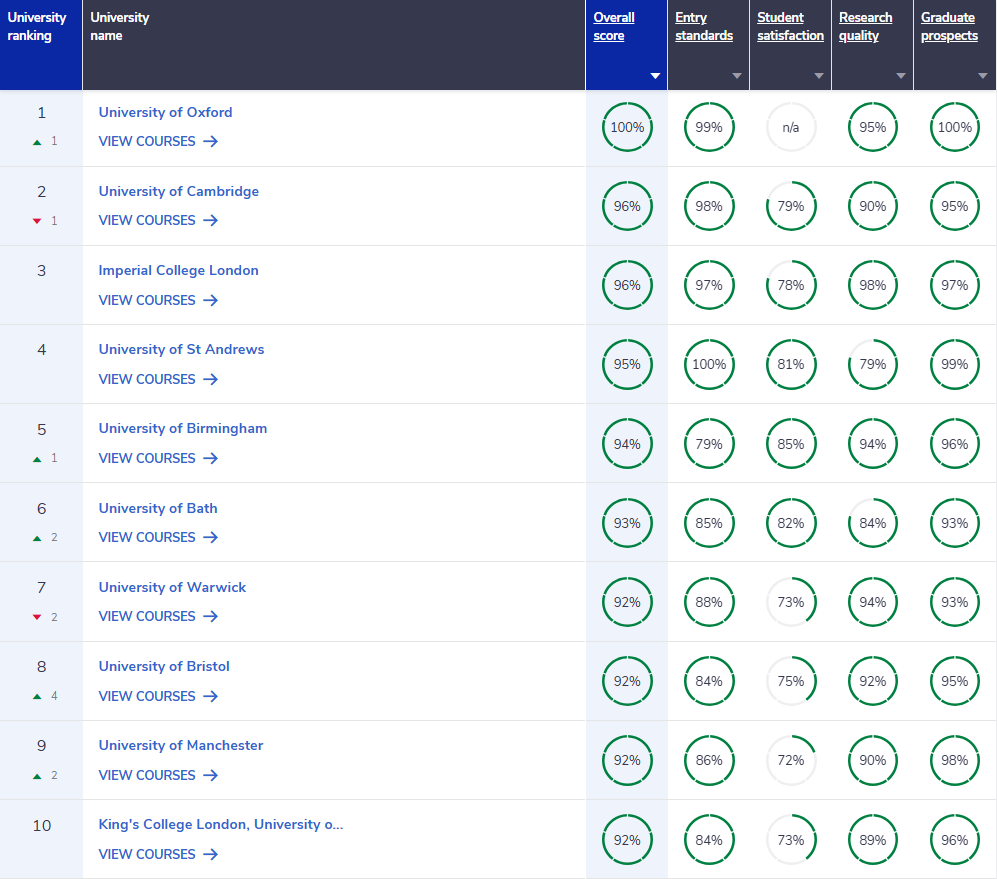Click Bristol's green rank-up triangle

[x=37, y=697]
